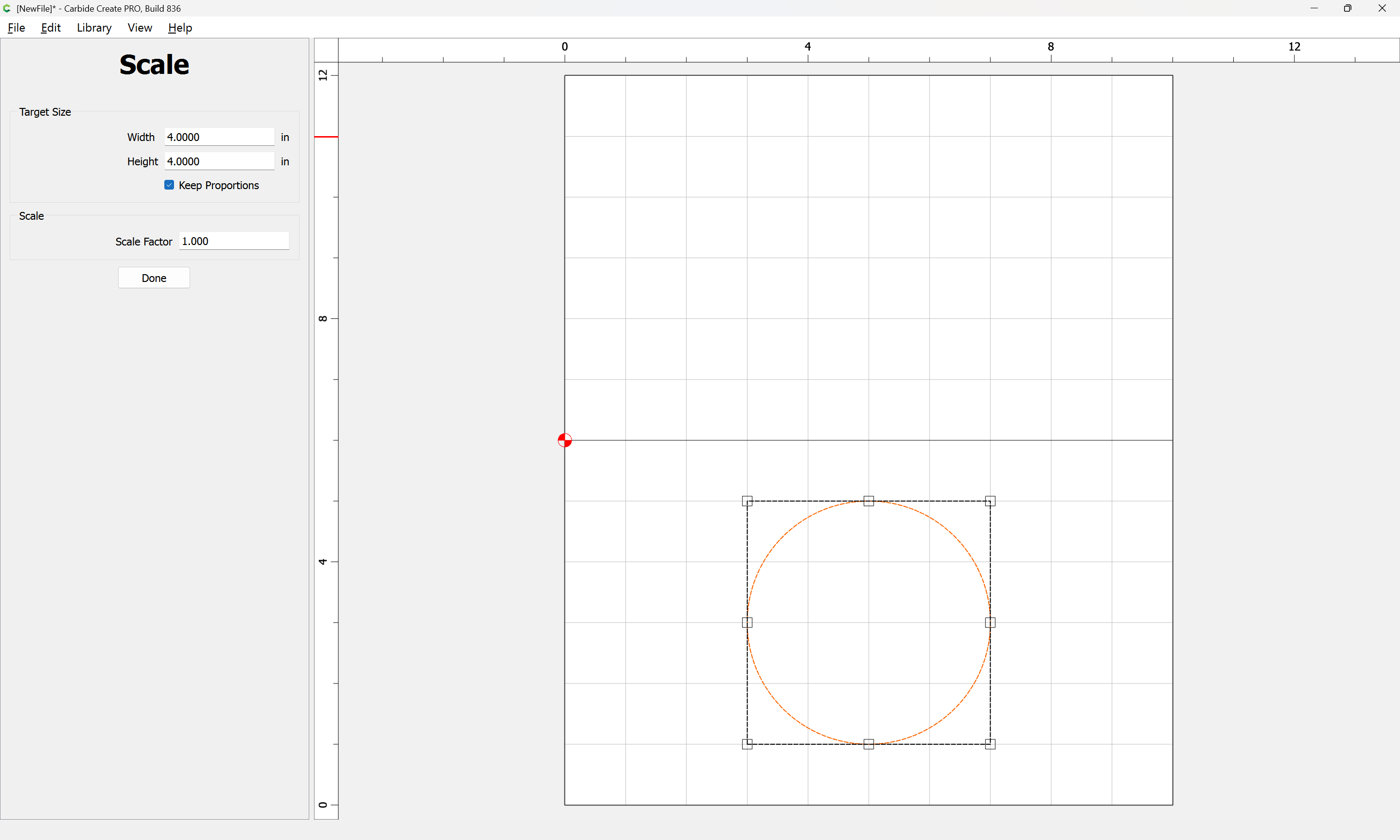Click the left-middle selection handle
Image resolution: width=1400 pixels, height=840 pixels.
(747, 623)
